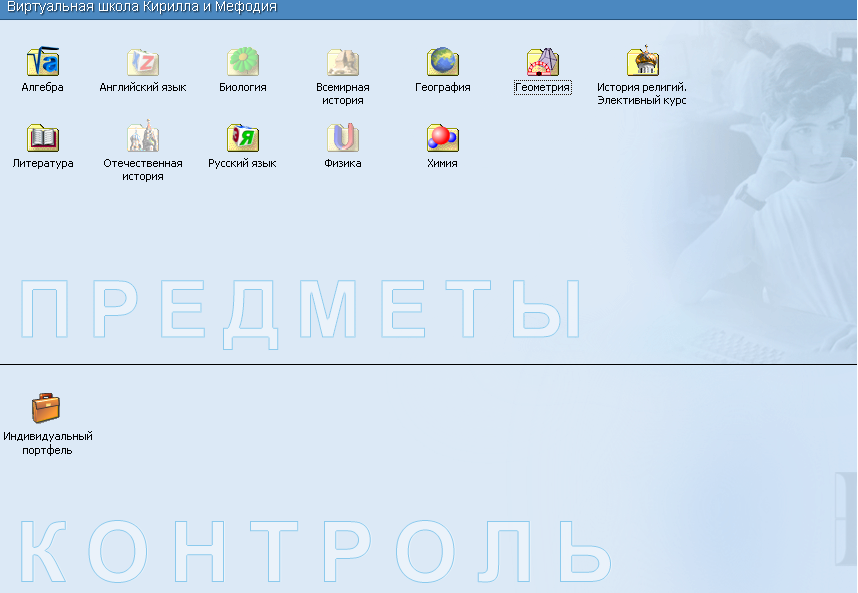This screenshot has height=593, width=858.
Task: Open the Геометрия subject icon
Action: click(x=543, y=62)
